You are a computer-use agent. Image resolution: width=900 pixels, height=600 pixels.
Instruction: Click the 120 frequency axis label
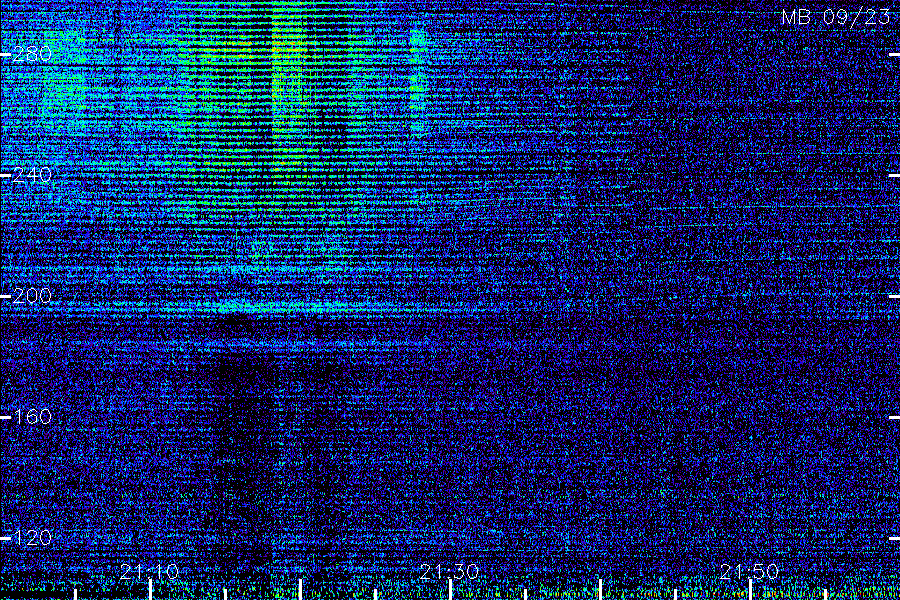[32, 538]
